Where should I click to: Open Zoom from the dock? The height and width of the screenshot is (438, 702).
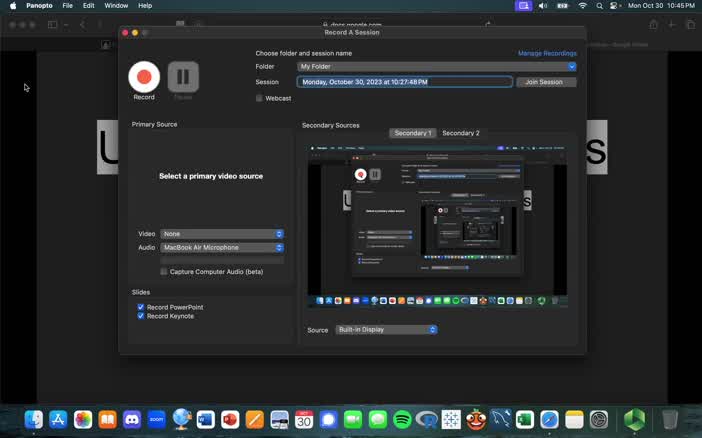coord(157,420)
